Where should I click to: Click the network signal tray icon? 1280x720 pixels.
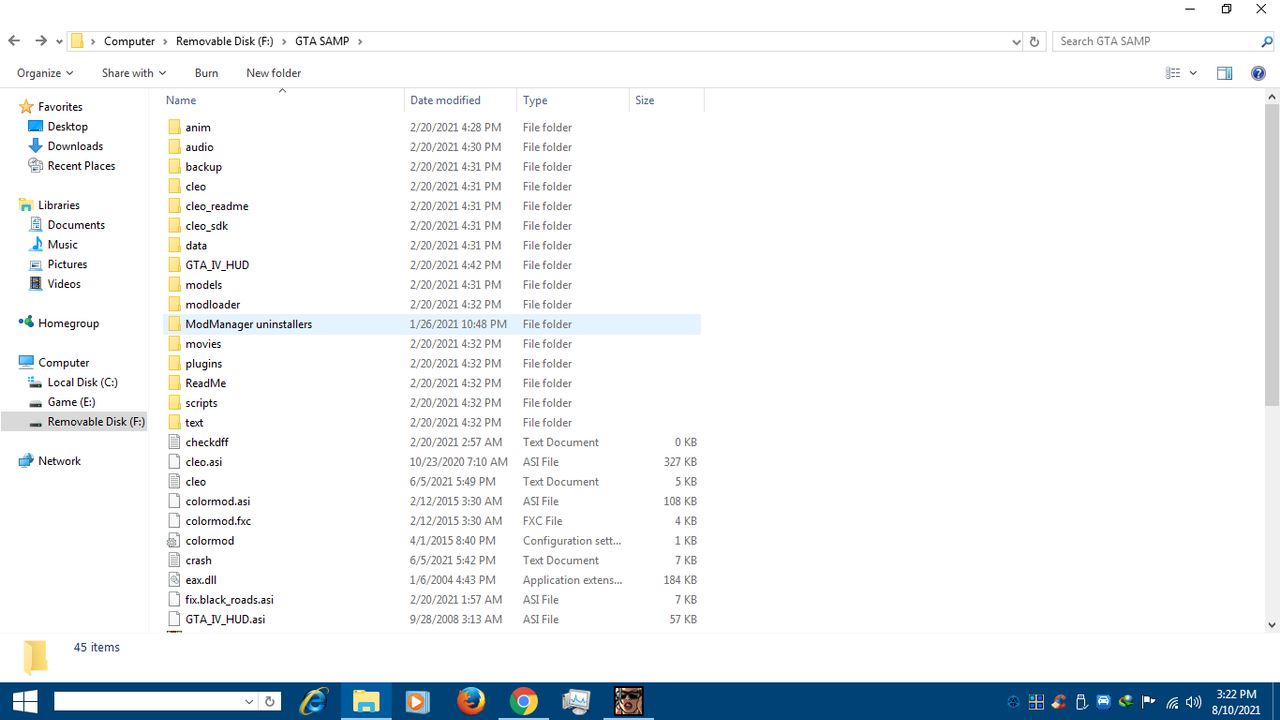pos(1172,702)
